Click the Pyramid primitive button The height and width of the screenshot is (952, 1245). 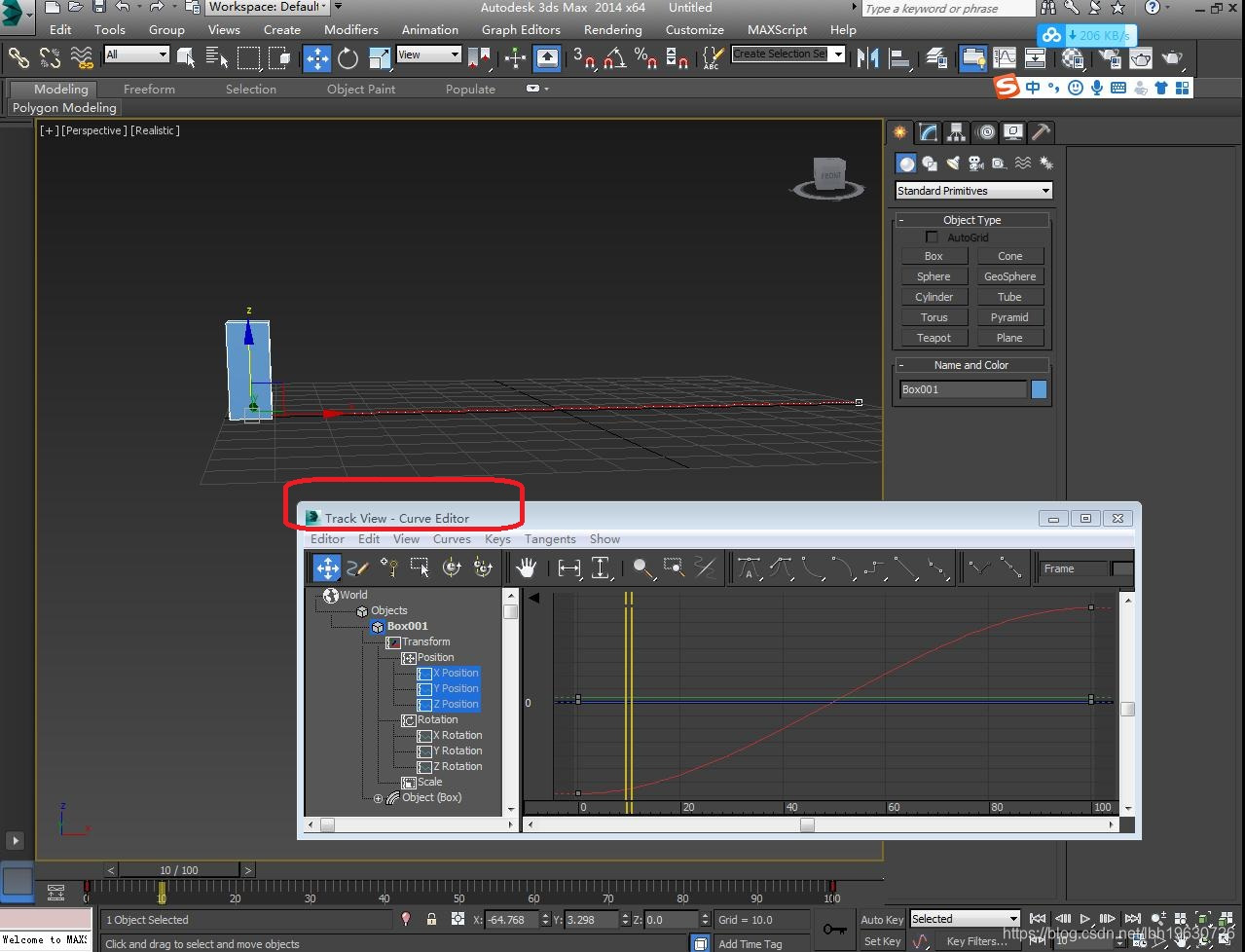[x=1009, y=317]
